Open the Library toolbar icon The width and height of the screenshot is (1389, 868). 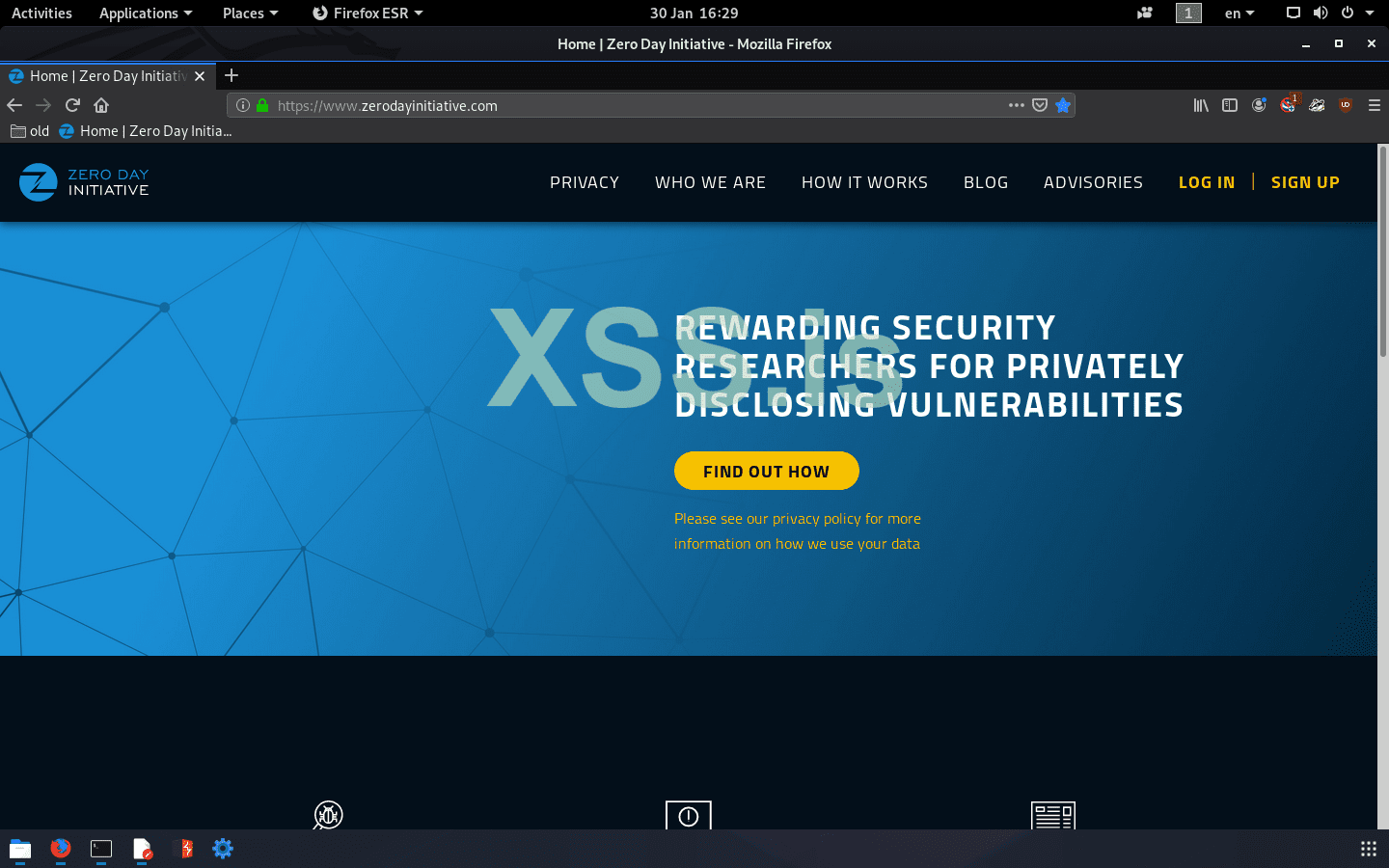pos(1201,105)
